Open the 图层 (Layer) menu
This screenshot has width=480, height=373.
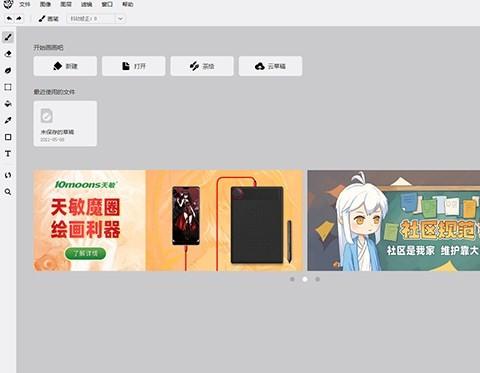click(x=66, y=4)
